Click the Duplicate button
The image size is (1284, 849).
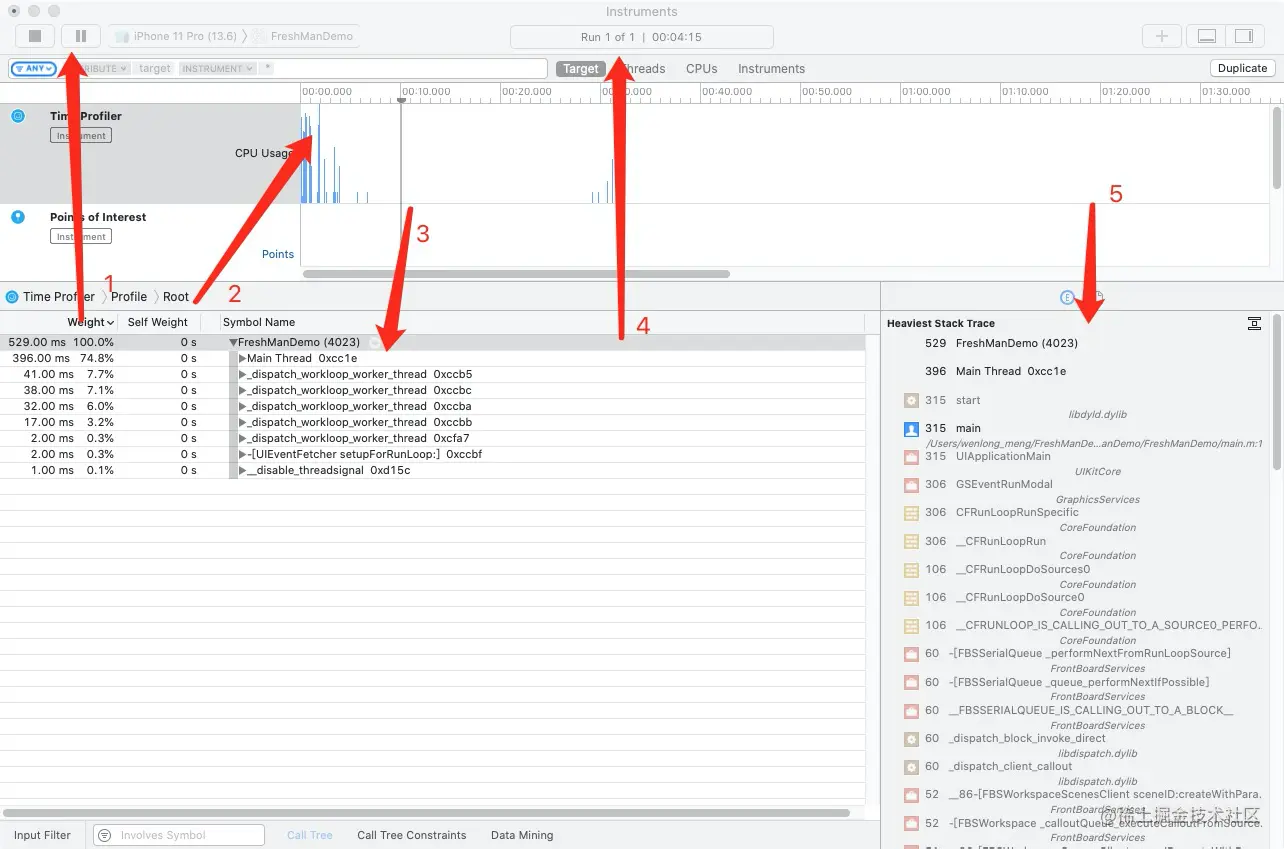click(1243, 68)
